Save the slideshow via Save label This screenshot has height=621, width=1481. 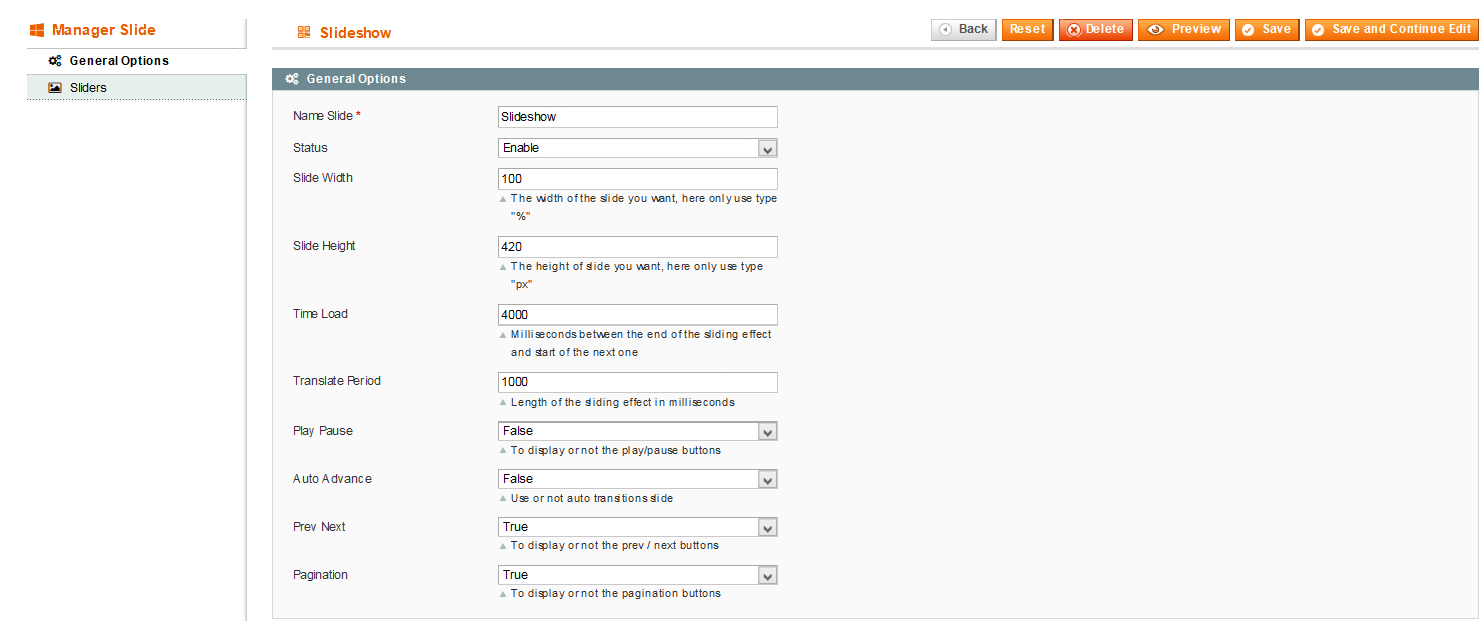click(x=1276, y=29)
